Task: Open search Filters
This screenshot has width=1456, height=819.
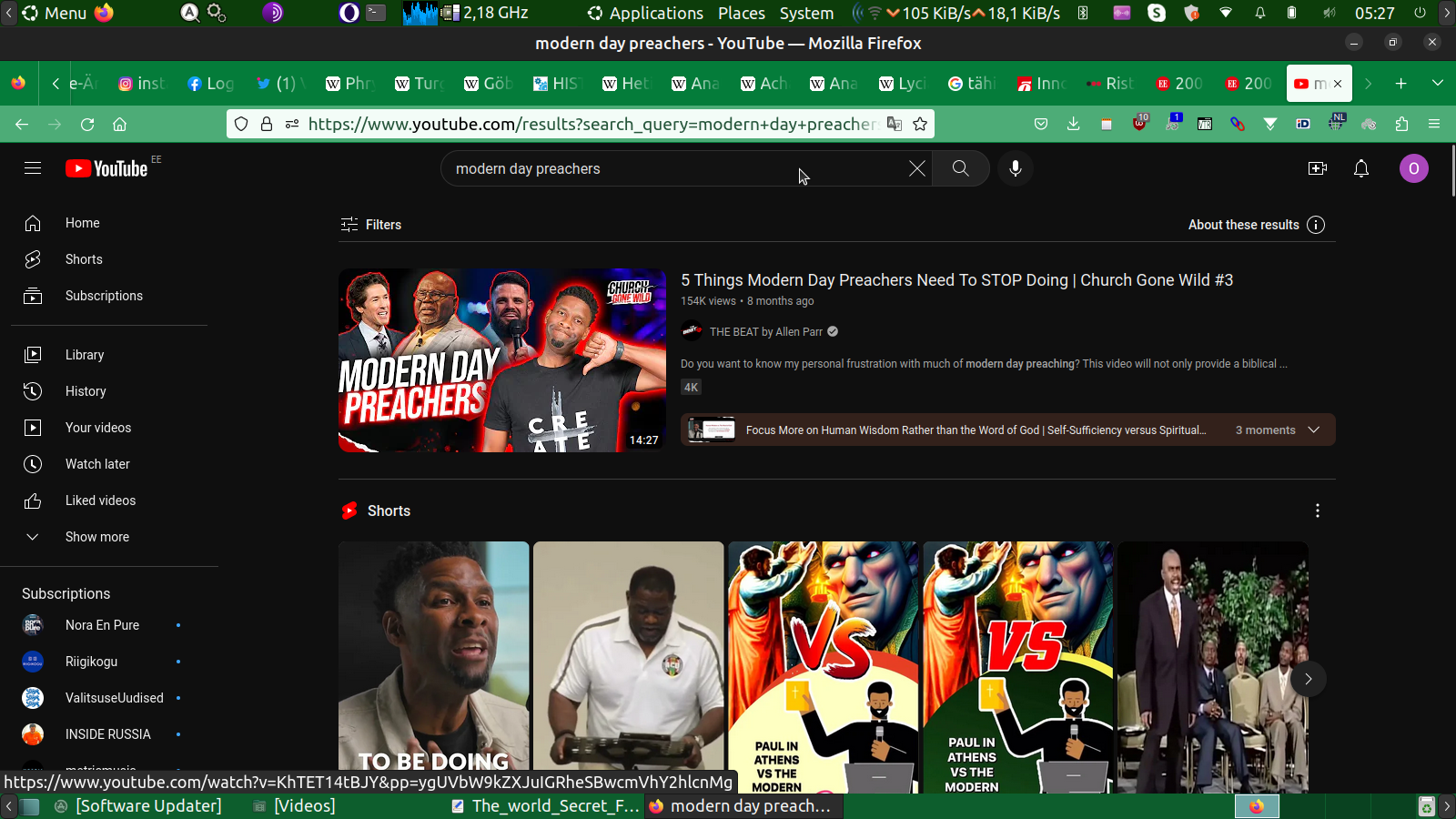Action: coord(370,225)
